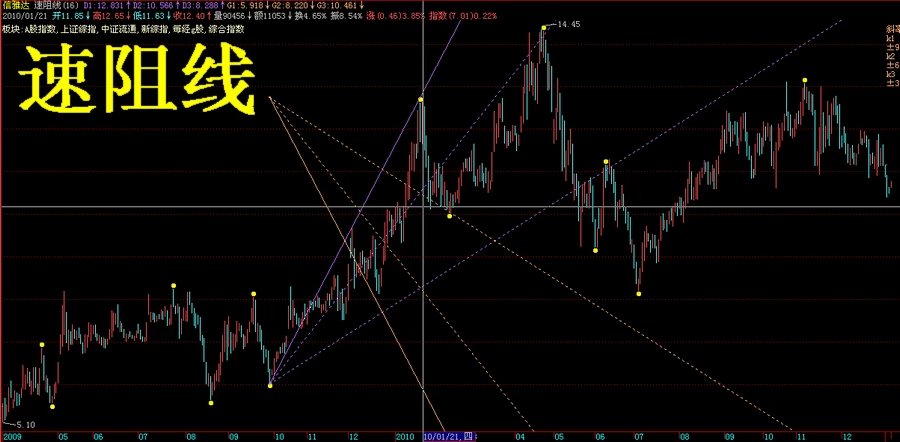Click the G2:8.220 value
The height and width of the screenshot is (442, 900).
290,5
